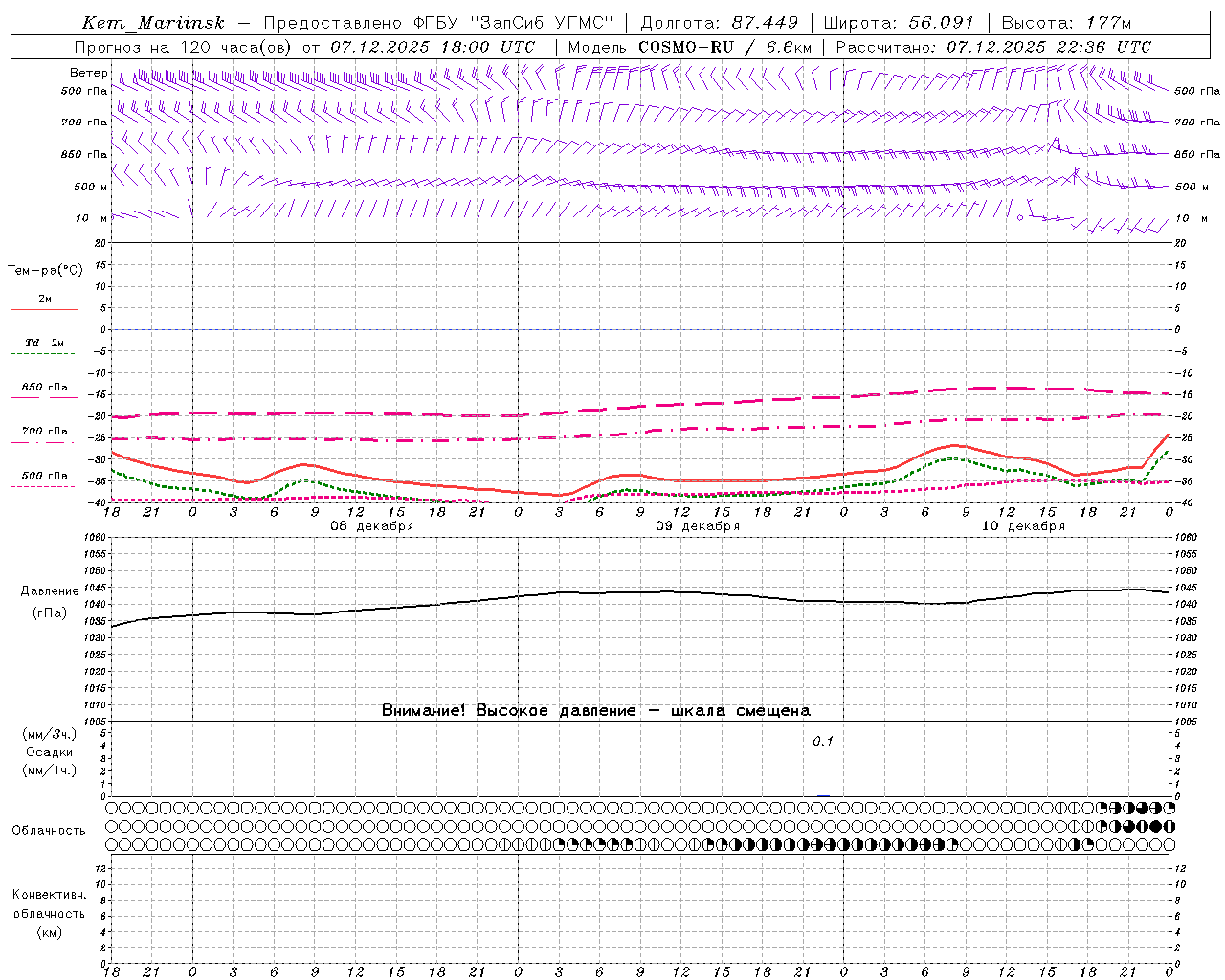The height and width of the screenshot is (980, 1225).
Task: Click the '10 м' wind level label at left
Action: [92, 218]
